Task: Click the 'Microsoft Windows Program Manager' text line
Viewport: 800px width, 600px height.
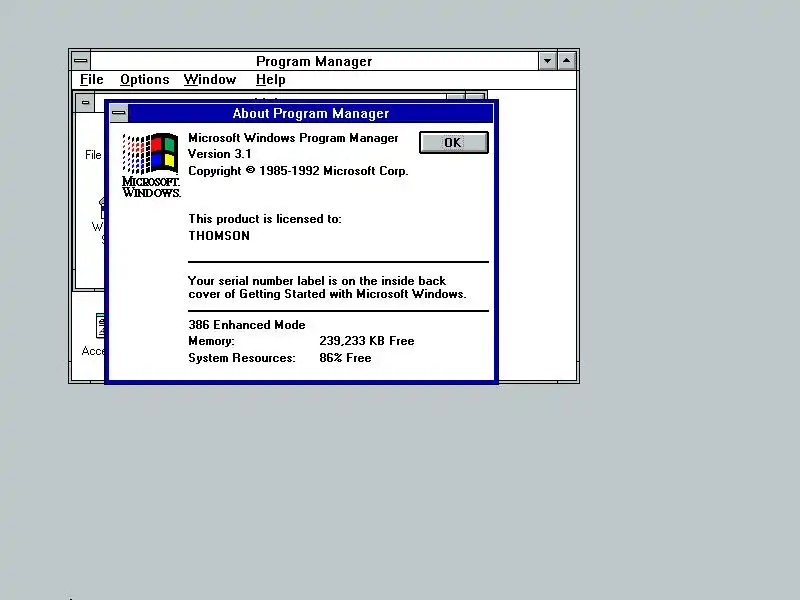Action: click(293, 138)
